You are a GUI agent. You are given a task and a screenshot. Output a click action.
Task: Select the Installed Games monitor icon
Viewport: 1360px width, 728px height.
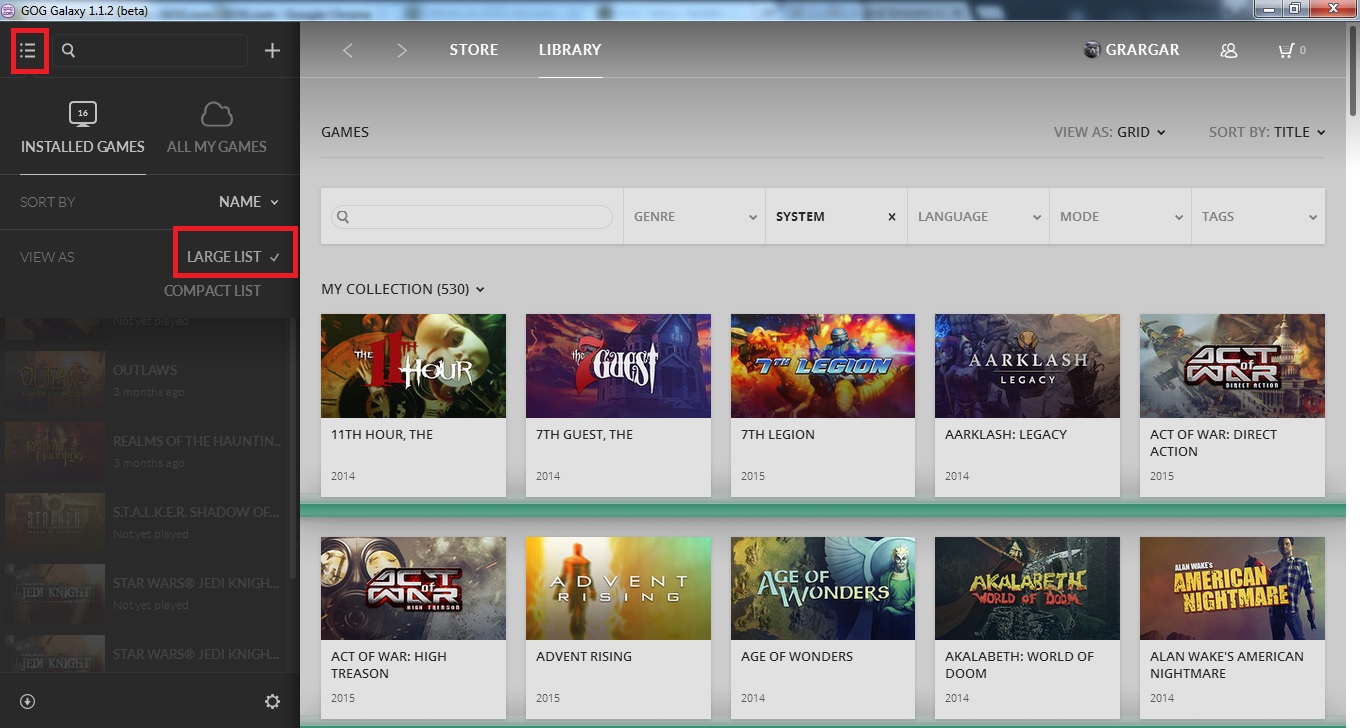coord(83,113)
